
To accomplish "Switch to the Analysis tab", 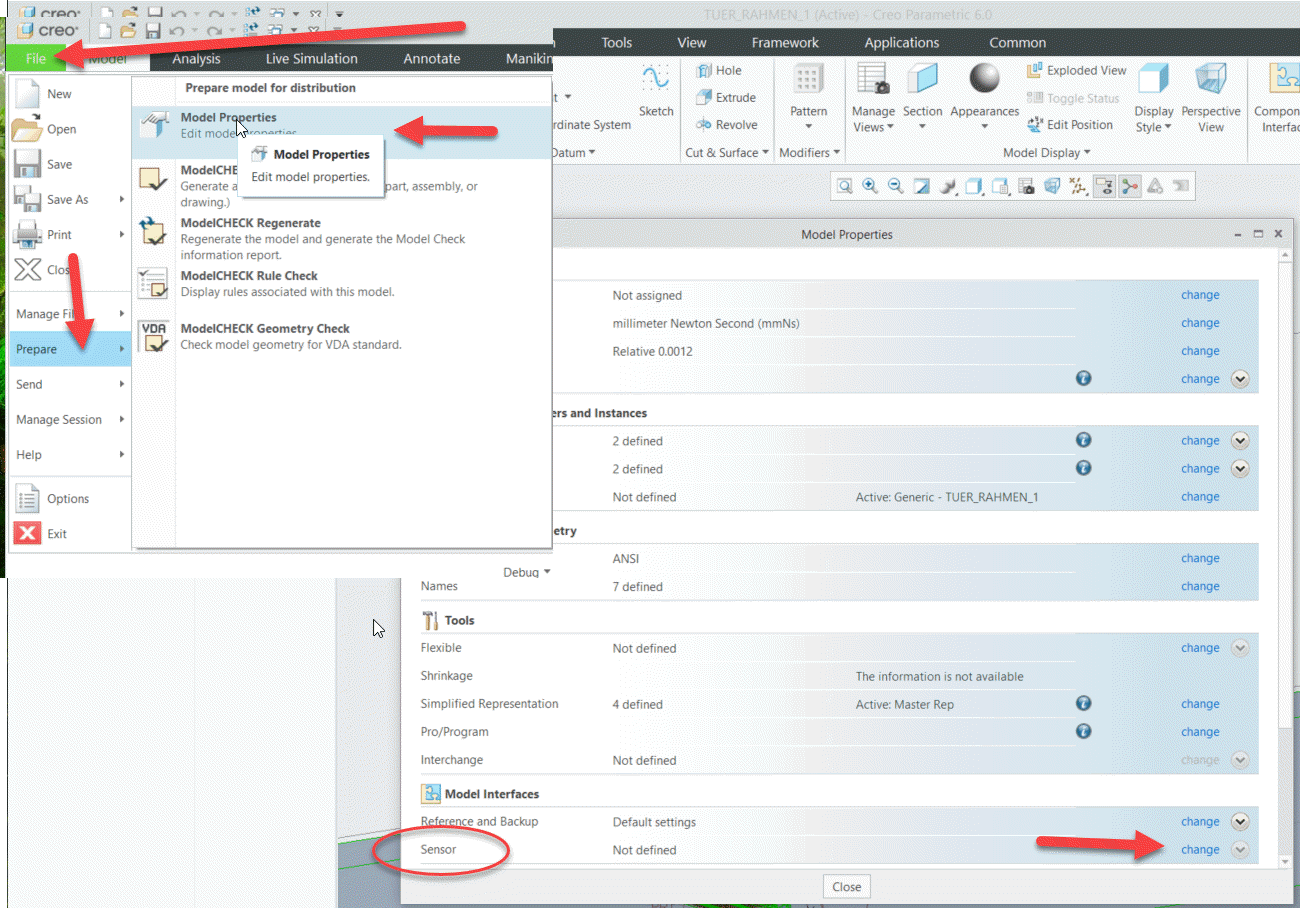I will [x=196, y=59].
